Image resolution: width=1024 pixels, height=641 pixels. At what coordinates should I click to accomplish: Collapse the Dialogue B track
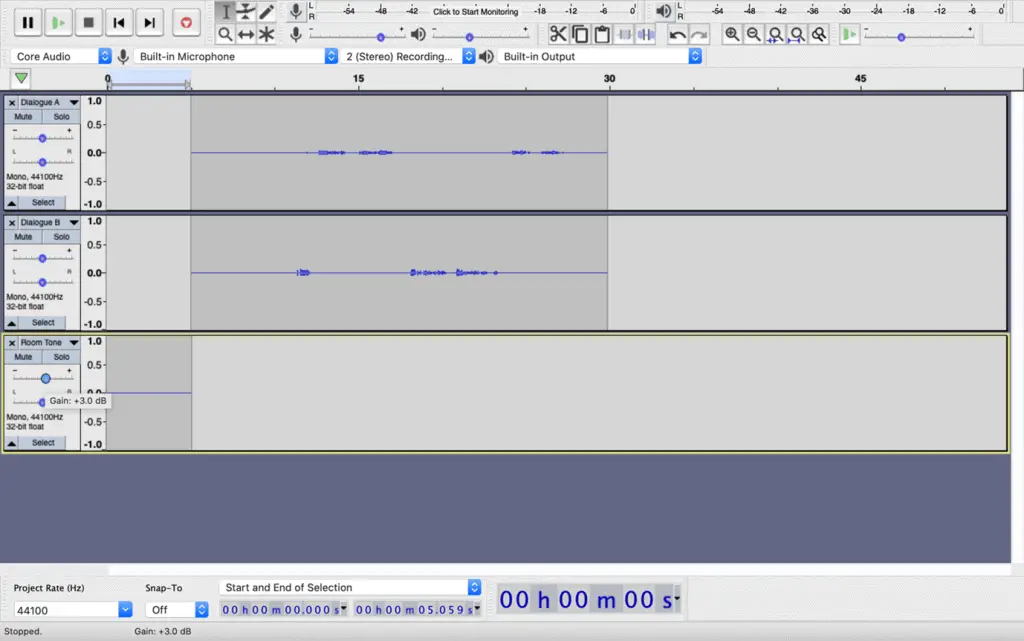pos(12,323)
